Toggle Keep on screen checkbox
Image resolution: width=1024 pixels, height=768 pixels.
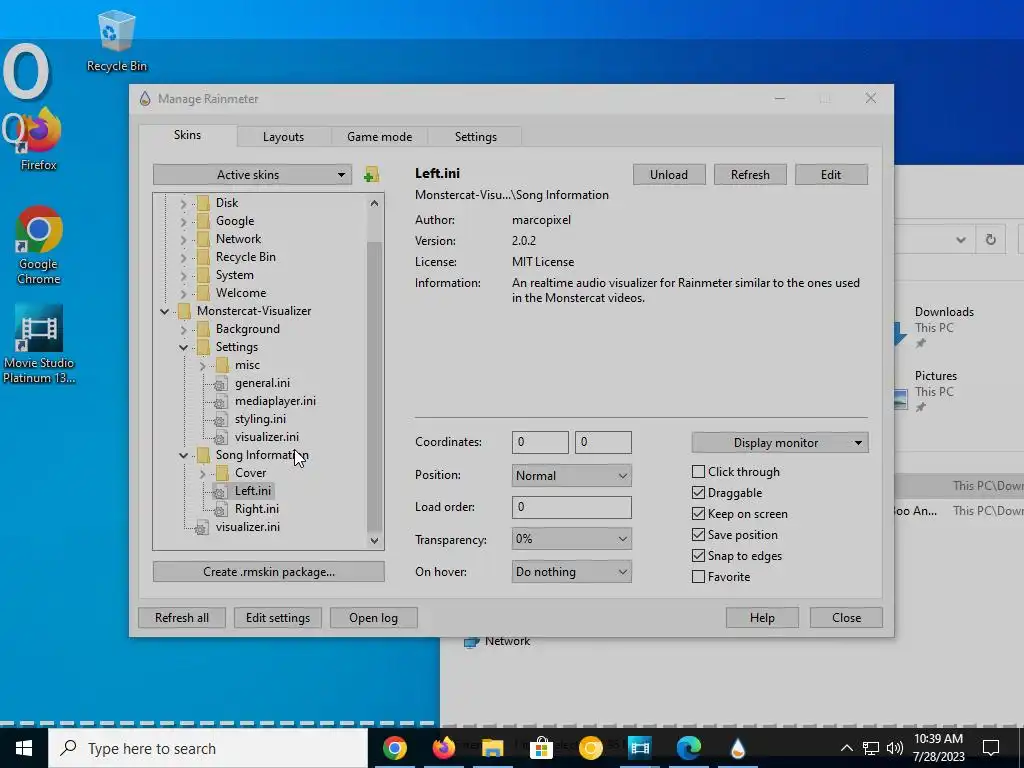click(x=698, y=513)
